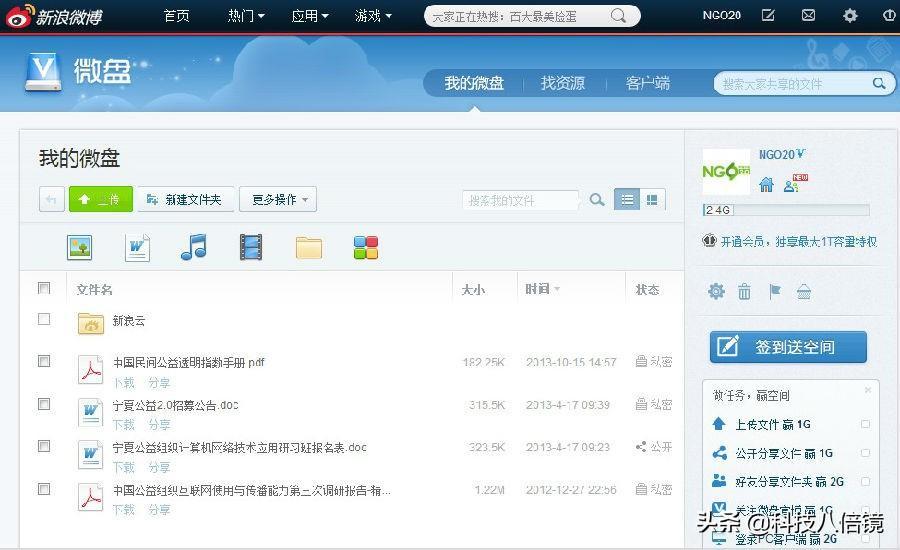Filter files by music icon

tap(193, 247)
